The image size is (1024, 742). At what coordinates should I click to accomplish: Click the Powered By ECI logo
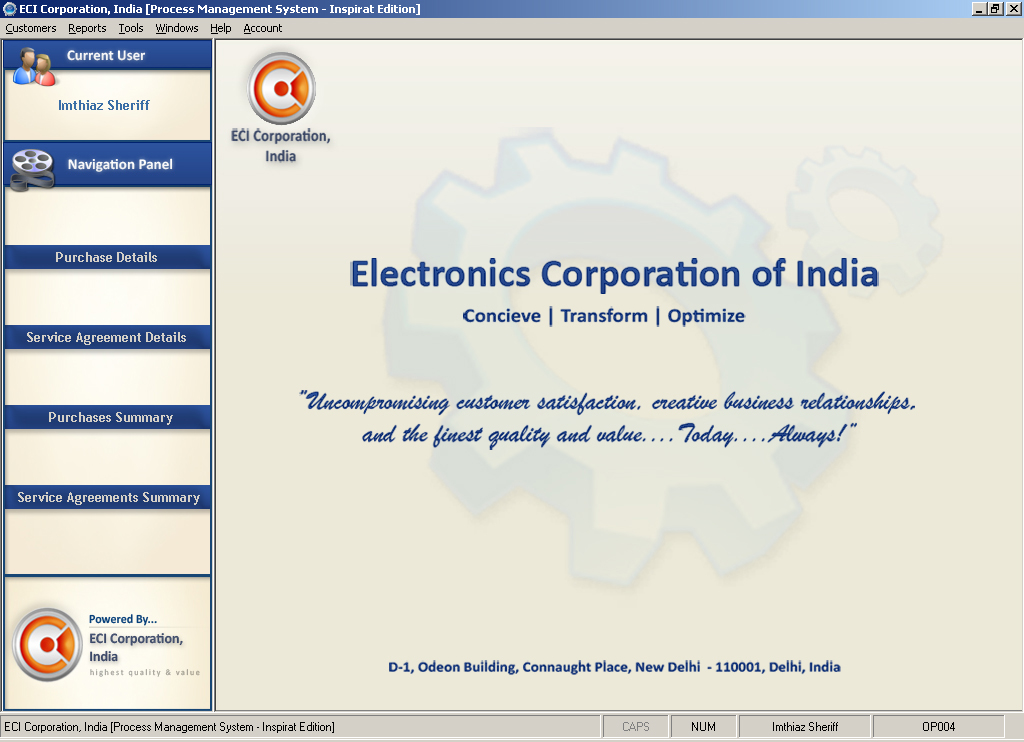pos(47,645)
